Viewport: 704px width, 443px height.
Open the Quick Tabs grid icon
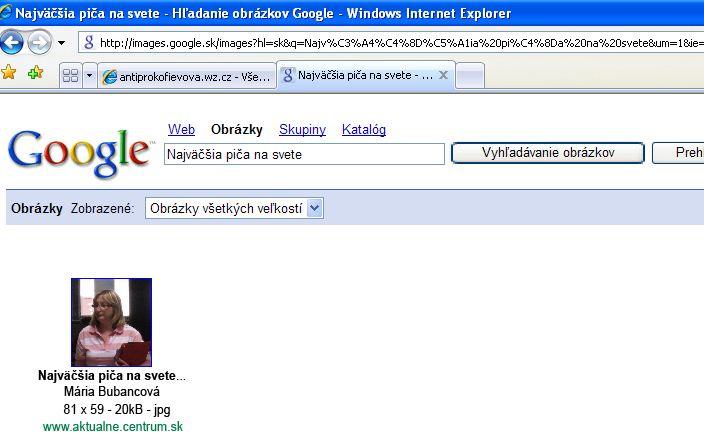[70, 75]
